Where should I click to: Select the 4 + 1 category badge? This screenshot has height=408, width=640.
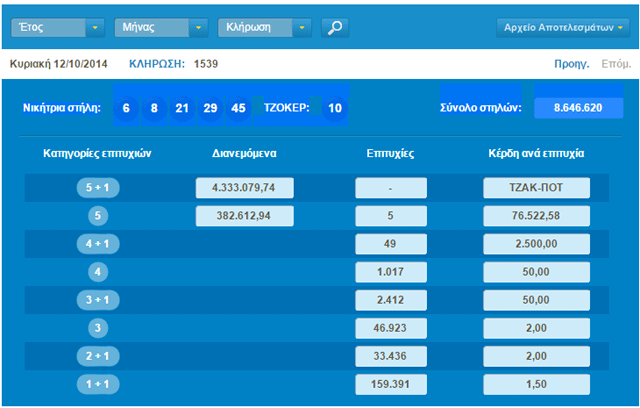pos(98,244)
